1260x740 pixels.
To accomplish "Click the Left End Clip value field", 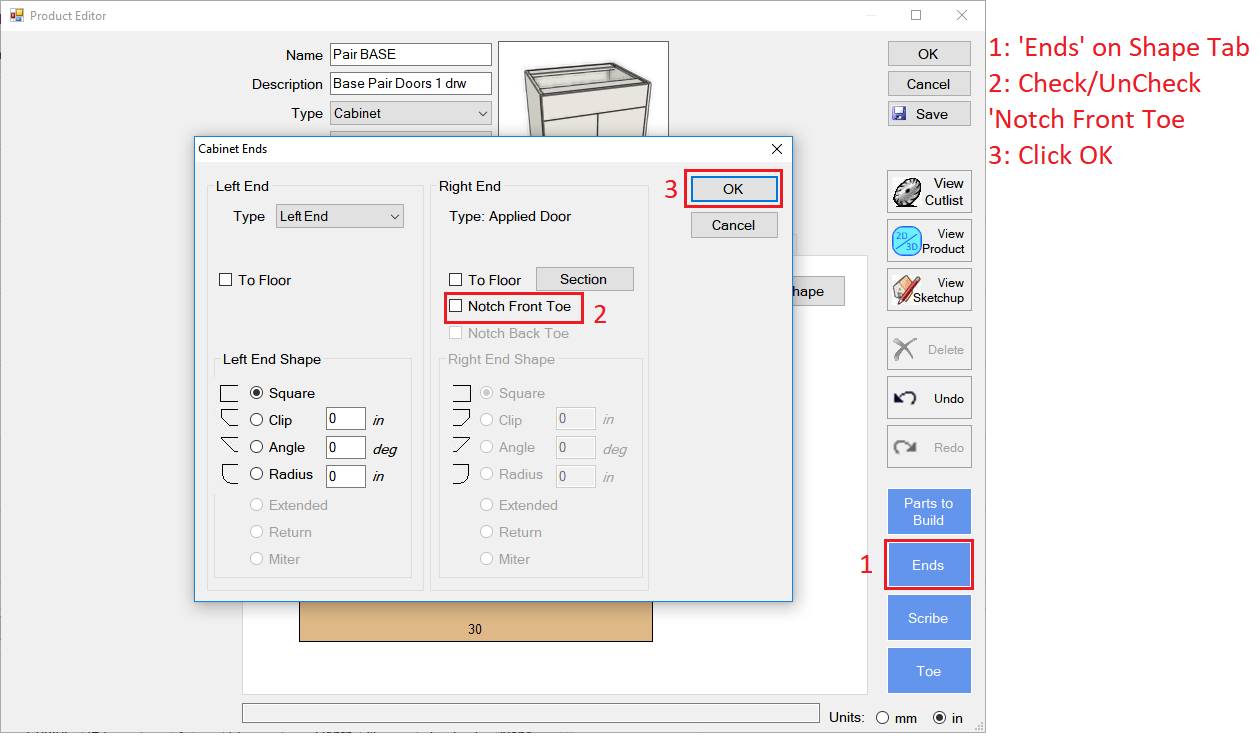I will click(x=345, y=420).
